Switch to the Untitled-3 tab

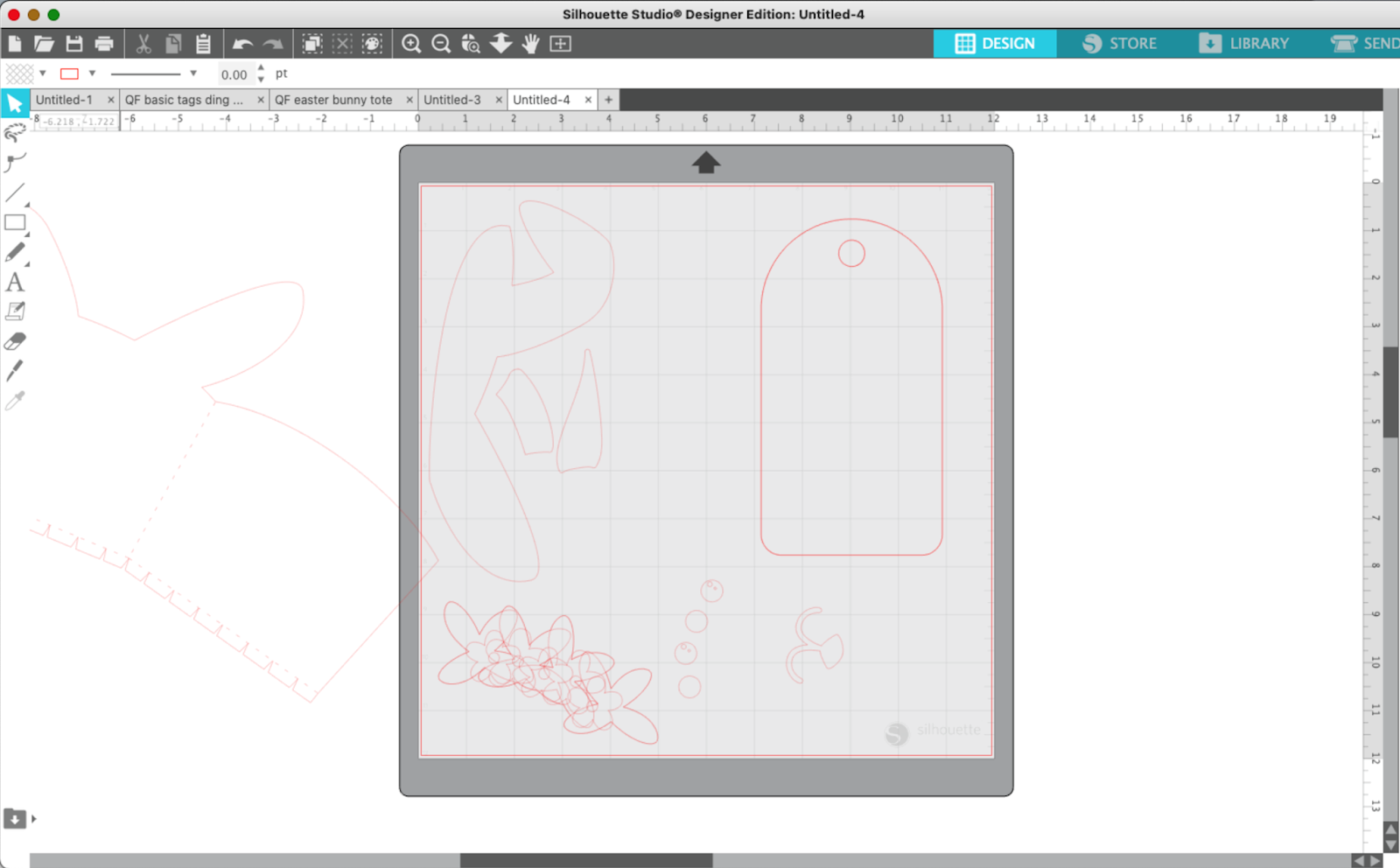452,100
